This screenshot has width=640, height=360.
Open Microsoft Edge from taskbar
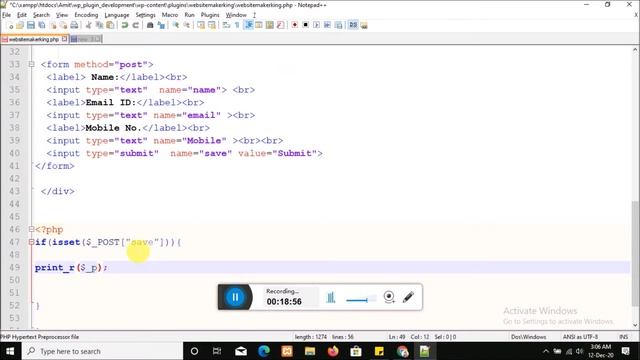click(x=264, y=351)
